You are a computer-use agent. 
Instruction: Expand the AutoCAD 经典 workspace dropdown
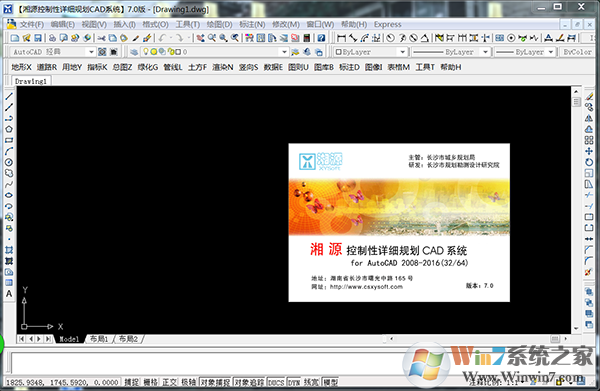(x=91, y=52)
